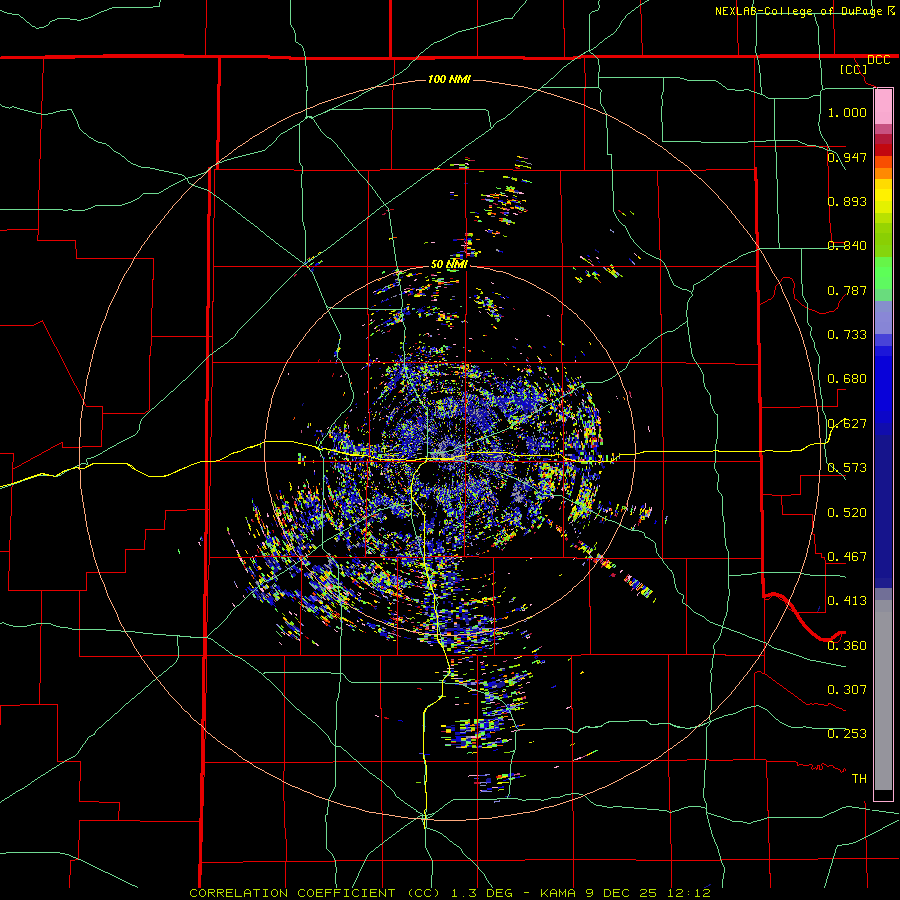Click the 0.627 legend value
The height and width of the screenshot is (900, 900).
point(847,424)
